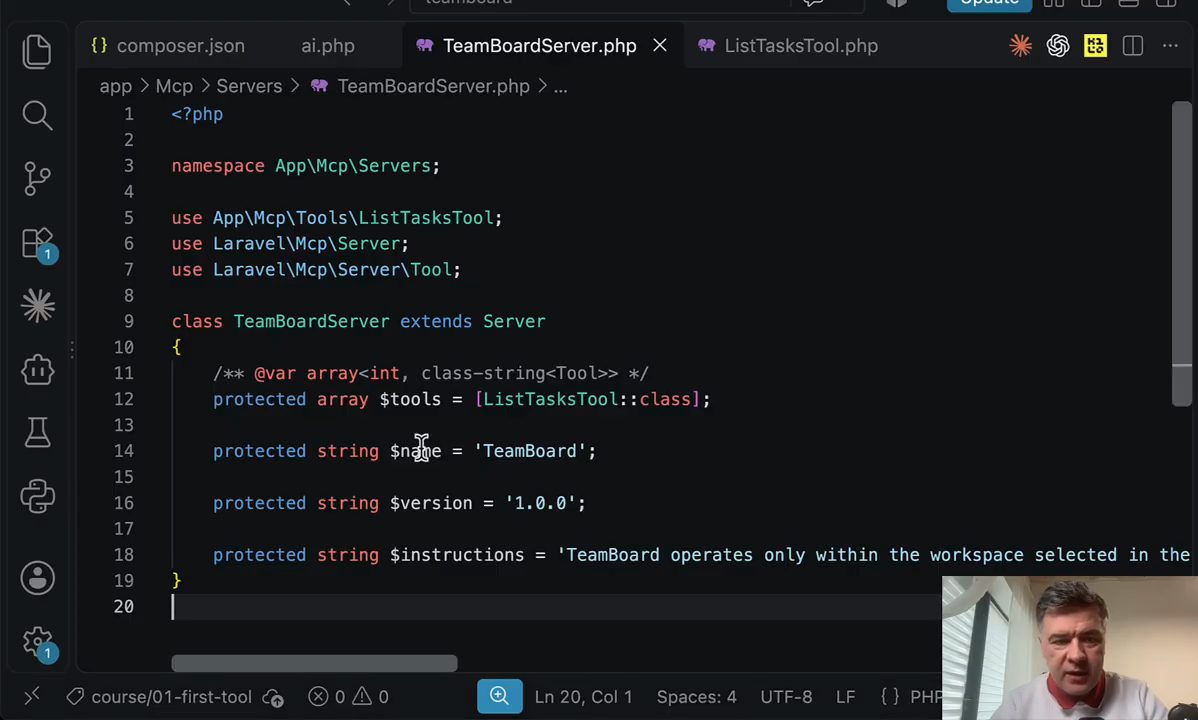Click the orange Claude icon in editor toolbar

click(1020, 46)
